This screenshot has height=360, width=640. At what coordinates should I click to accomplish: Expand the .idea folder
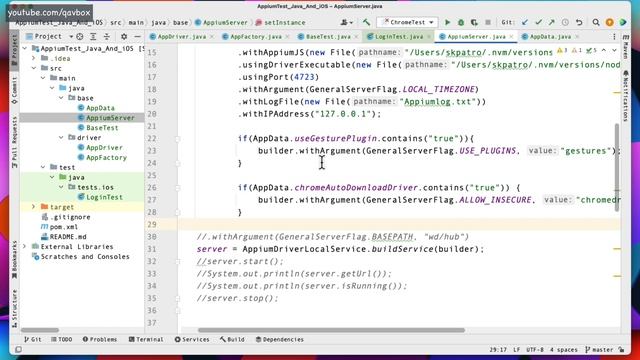[x=34, y=58]
